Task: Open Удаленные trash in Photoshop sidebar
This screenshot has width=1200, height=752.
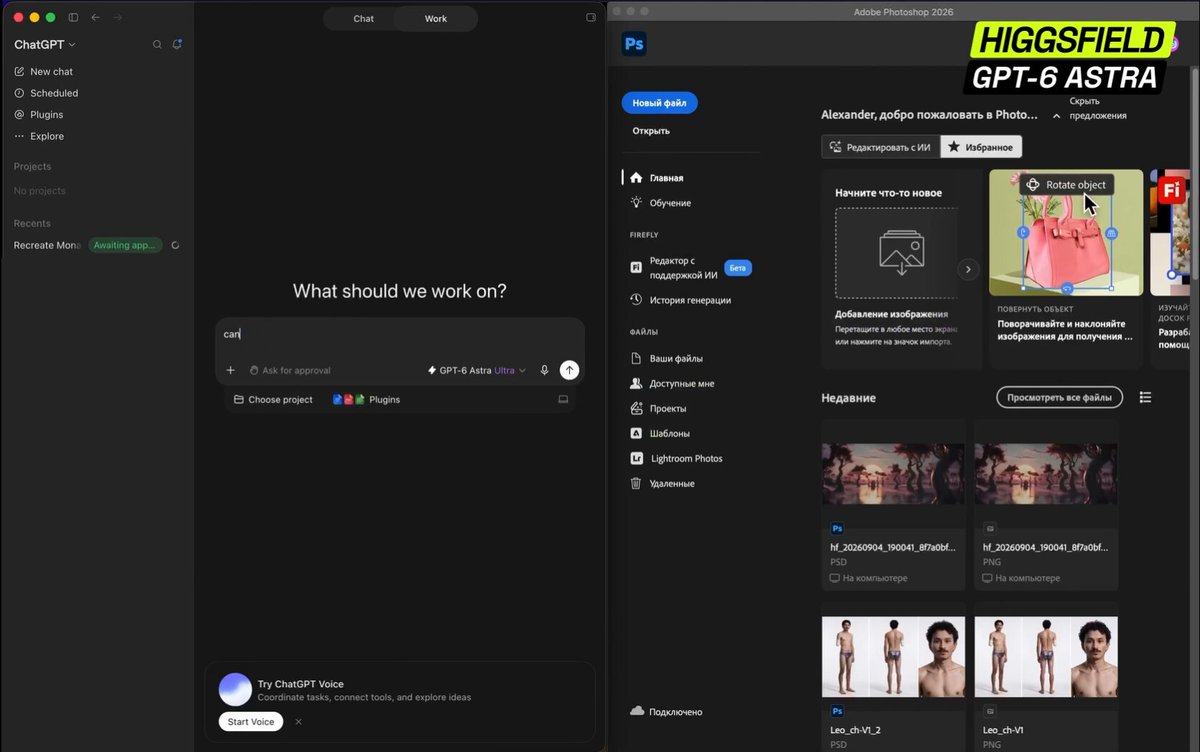Action: [x=661, y=484]
